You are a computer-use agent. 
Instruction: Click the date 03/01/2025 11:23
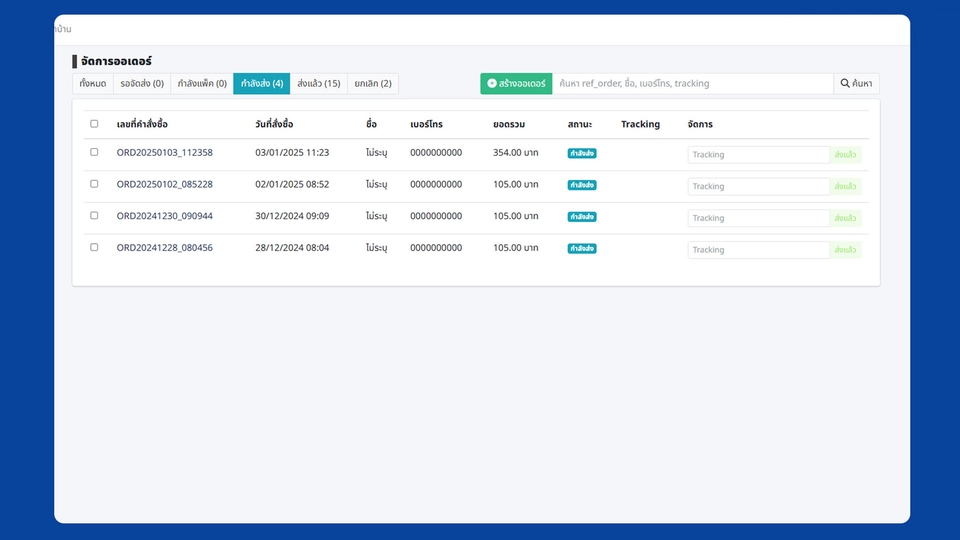click(292, 152)
